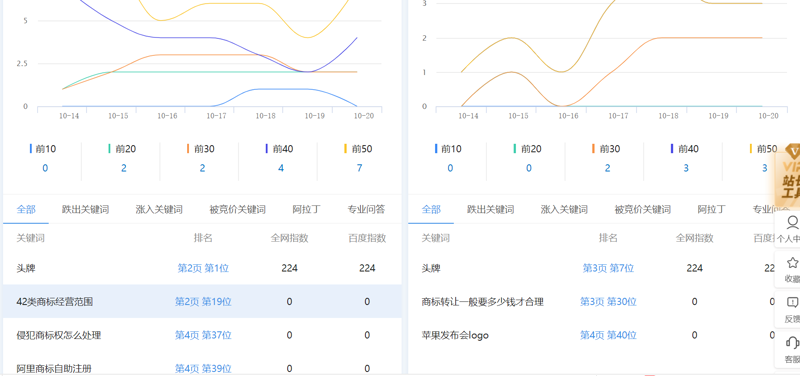Open 阿拉丁 tab in right panel
The height and width of the screenshot is (376, 800).
(x=712, y=209)
